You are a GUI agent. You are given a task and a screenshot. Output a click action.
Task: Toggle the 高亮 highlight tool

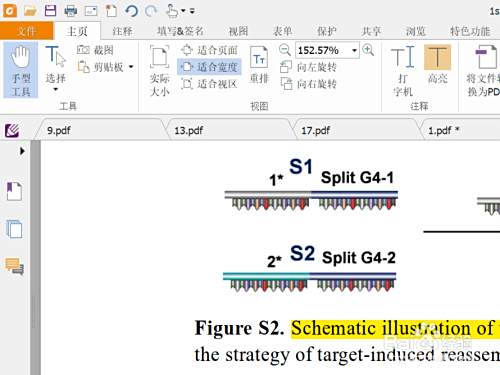pos(437,64)
